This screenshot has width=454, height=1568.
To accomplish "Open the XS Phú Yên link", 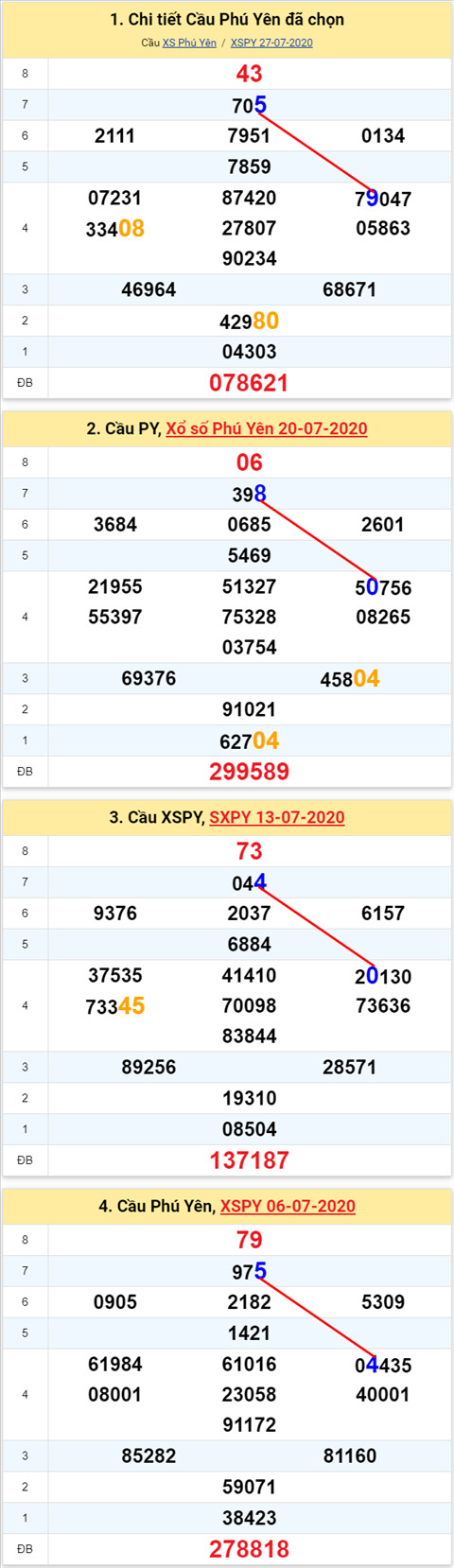I will pyautogui.click(x=189, y=43).
